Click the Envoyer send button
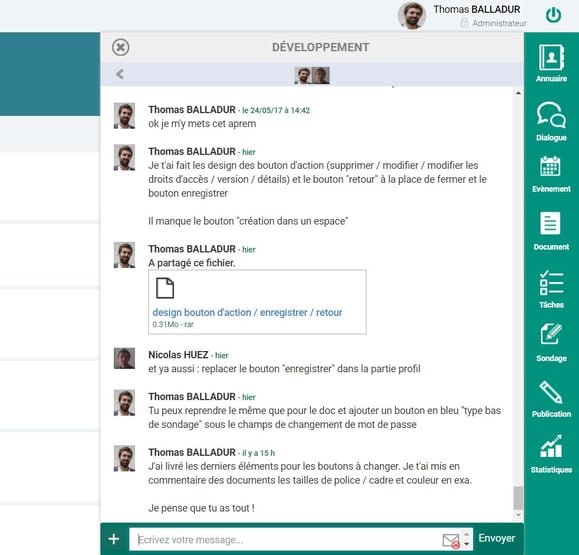 (497, 538)
